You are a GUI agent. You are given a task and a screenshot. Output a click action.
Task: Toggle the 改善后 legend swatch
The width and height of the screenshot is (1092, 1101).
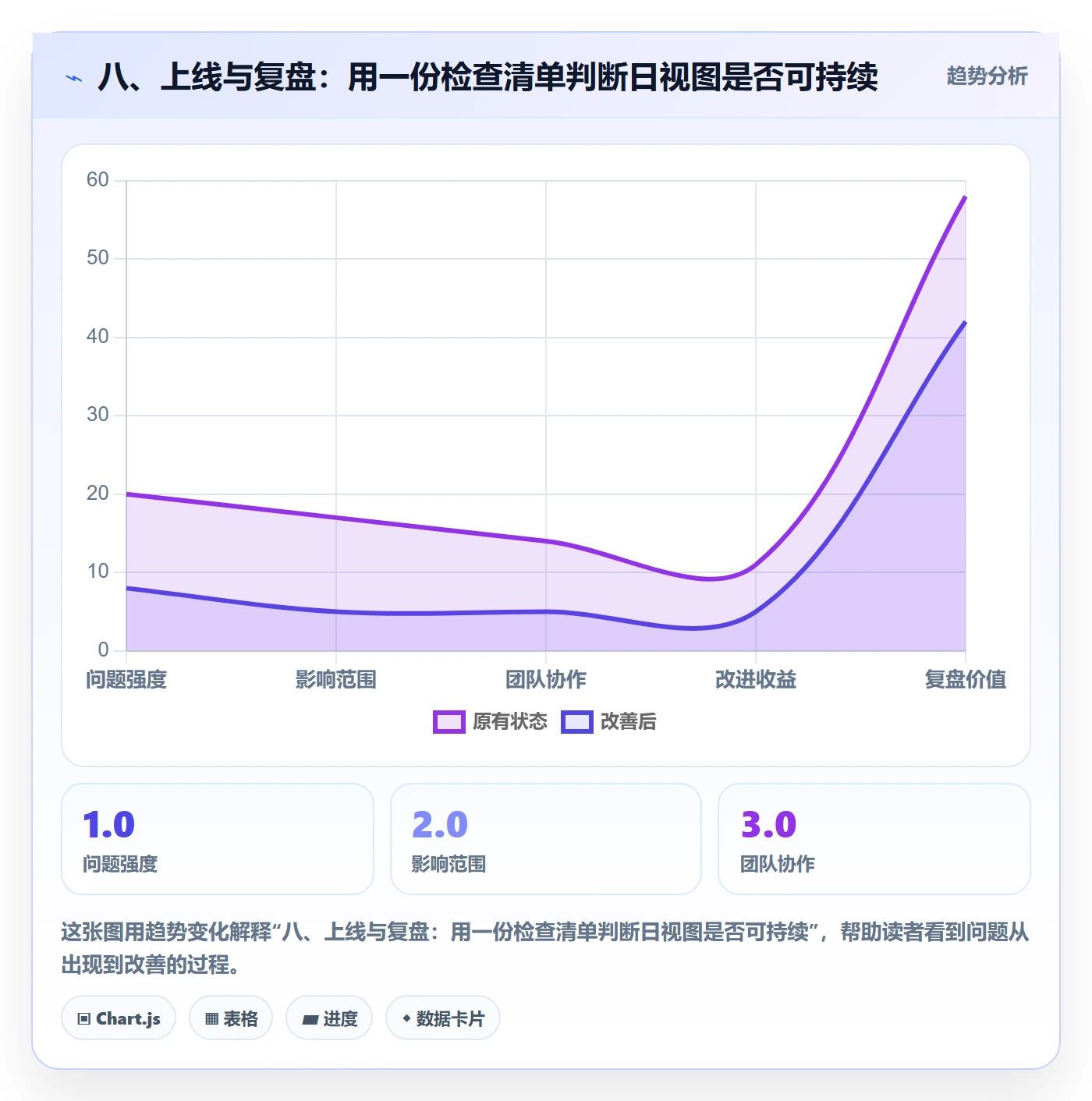click(x=577, y=722)
